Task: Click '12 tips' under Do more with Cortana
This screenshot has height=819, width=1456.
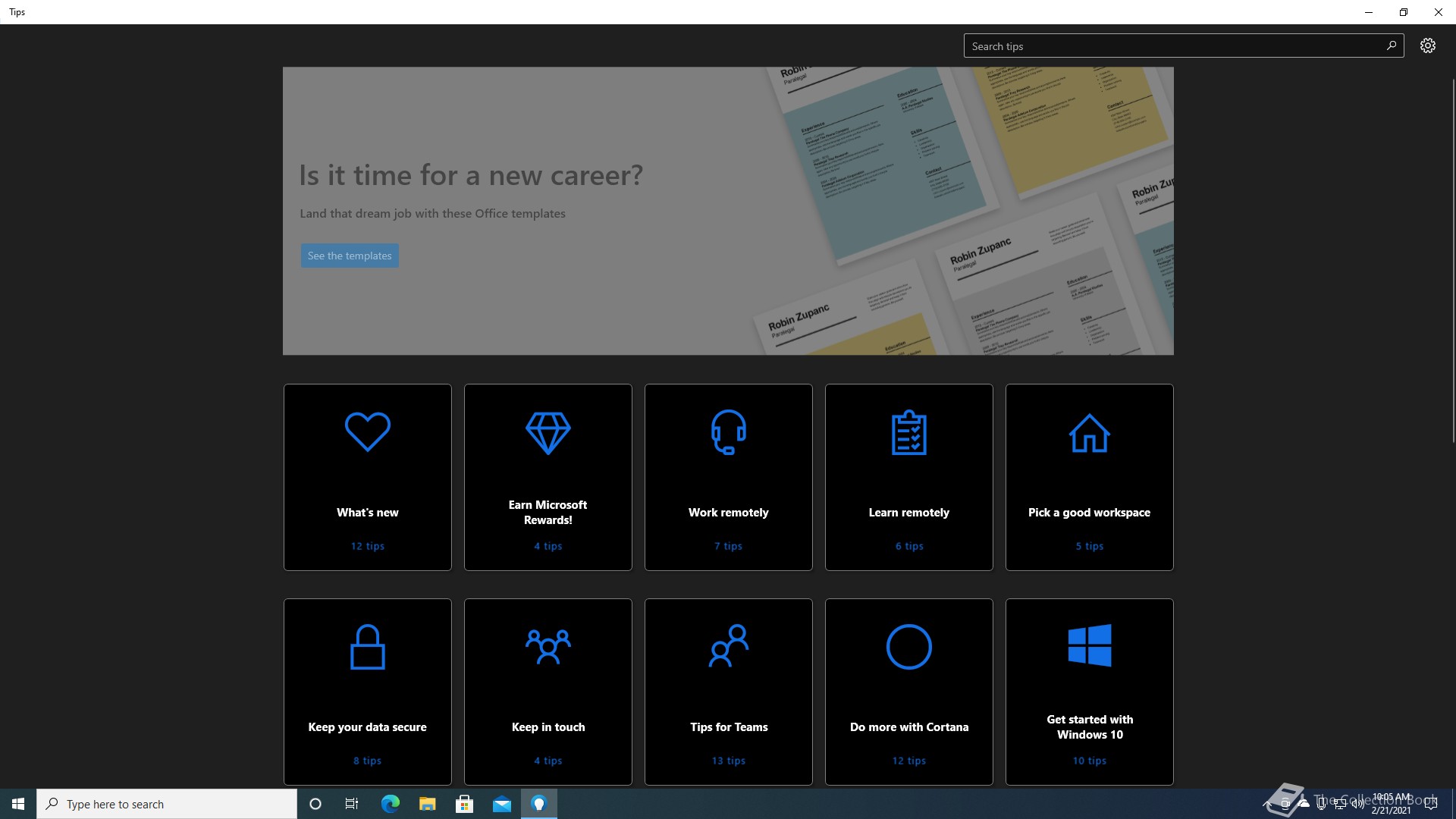Action: (909, 761)
